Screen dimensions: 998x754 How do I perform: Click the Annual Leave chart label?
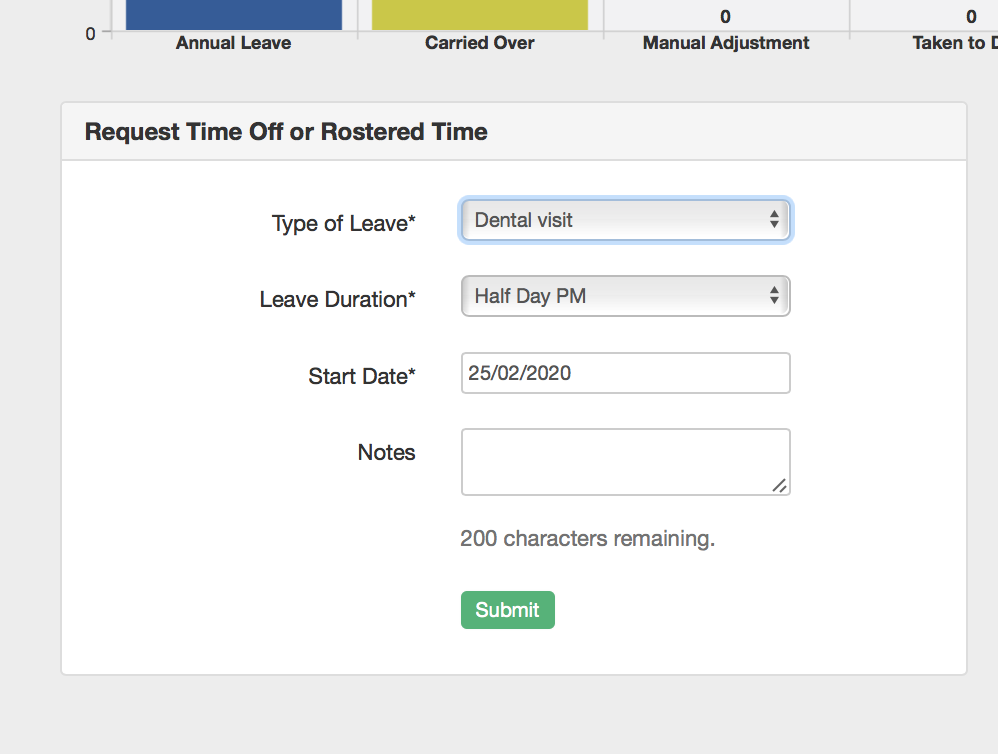click(x=234, y=43)
